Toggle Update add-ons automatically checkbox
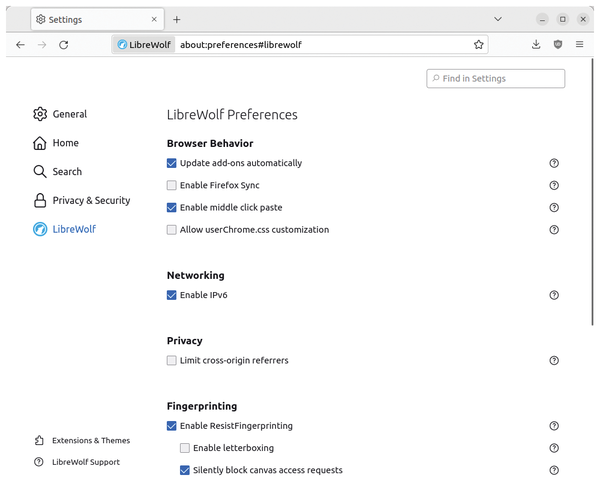 tap(171, 163)
